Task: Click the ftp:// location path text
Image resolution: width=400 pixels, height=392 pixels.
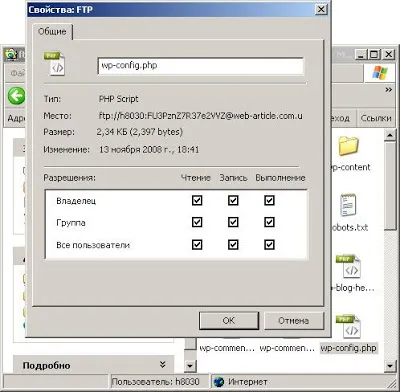Action: point(201,116)
